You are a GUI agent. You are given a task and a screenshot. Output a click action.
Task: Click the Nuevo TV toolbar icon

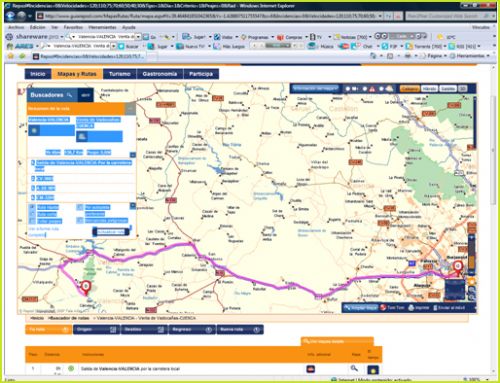click(x=180, y=46)
